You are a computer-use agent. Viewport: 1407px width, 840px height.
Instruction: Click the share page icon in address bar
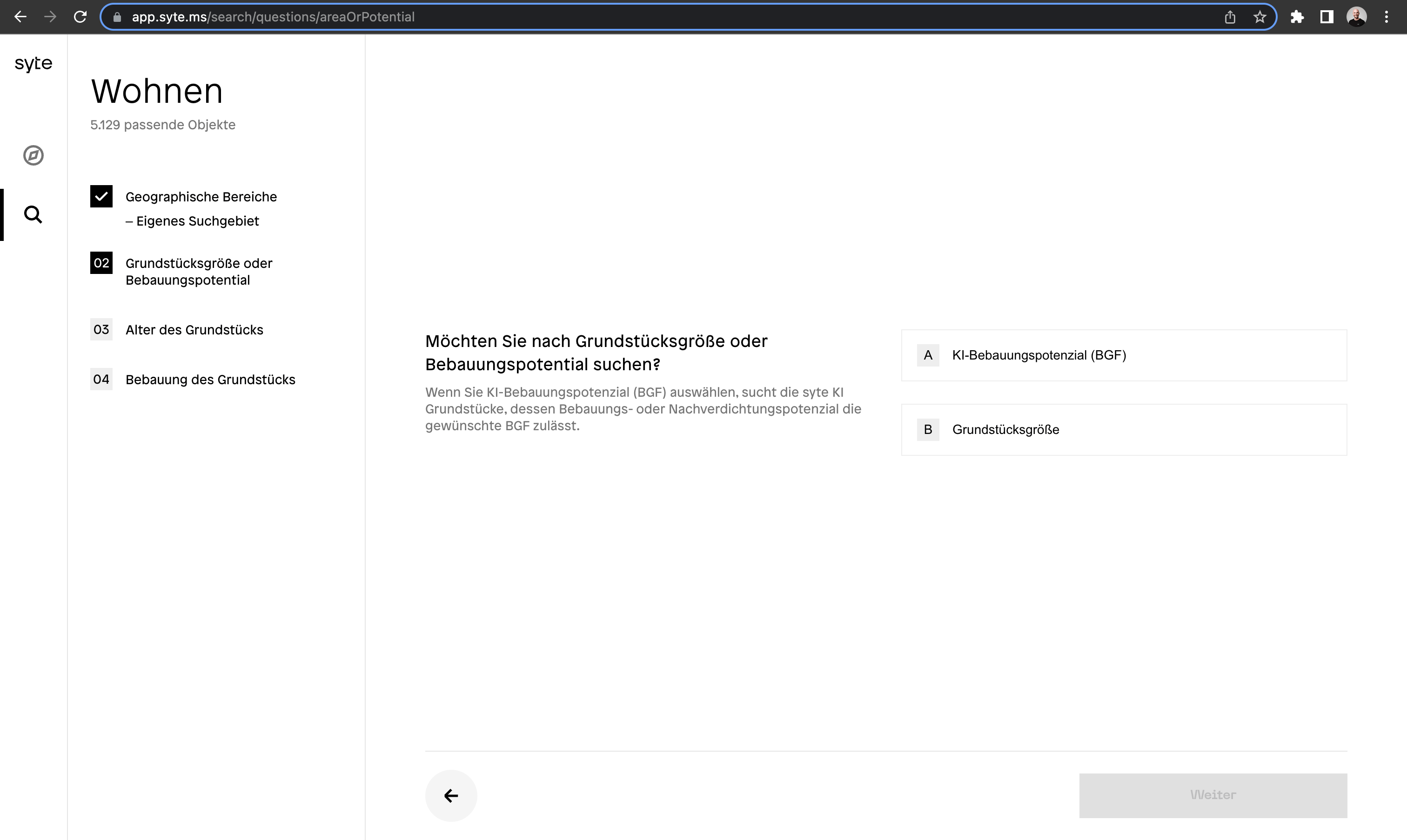tap(1230, 17)
